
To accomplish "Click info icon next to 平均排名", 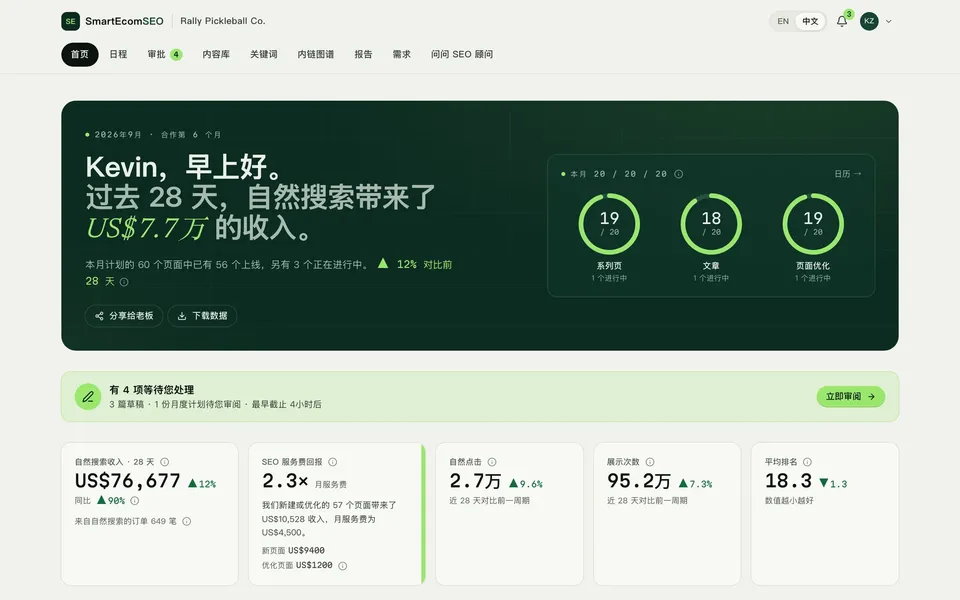I will tap(808, 462).
